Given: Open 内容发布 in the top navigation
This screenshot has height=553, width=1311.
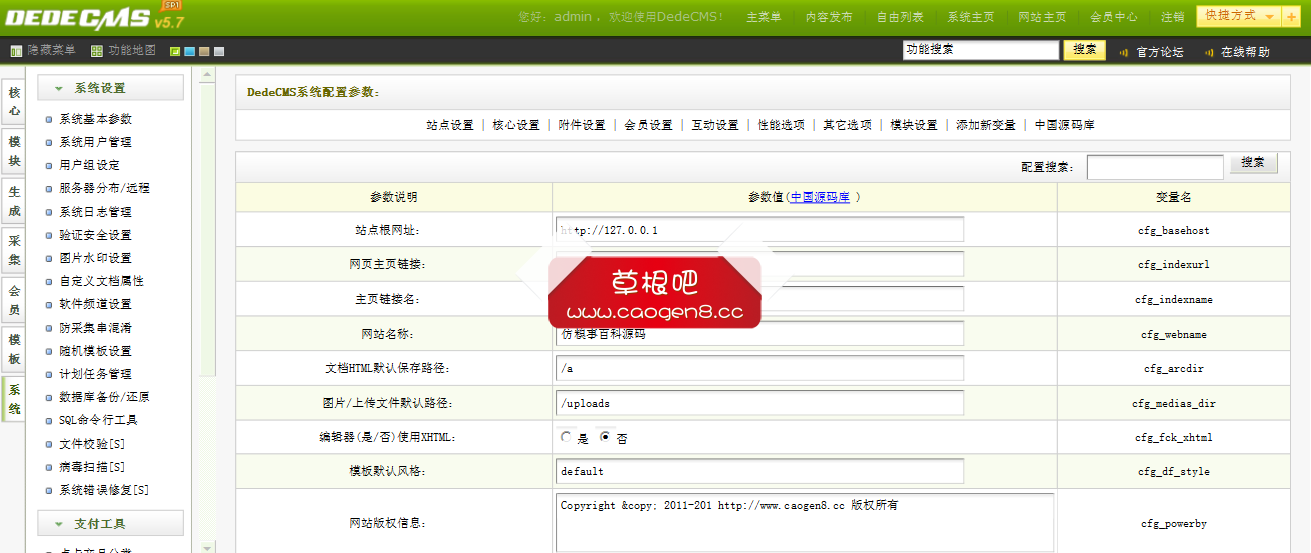Looking at the screenshot, I should 829,17.
